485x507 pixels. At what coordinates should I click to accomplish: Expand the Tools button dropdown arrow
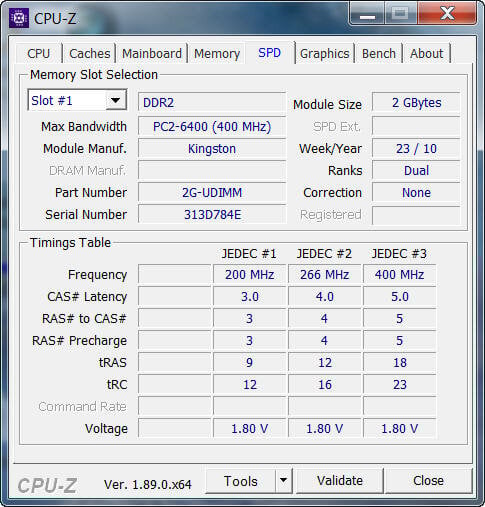coord(283,480)
